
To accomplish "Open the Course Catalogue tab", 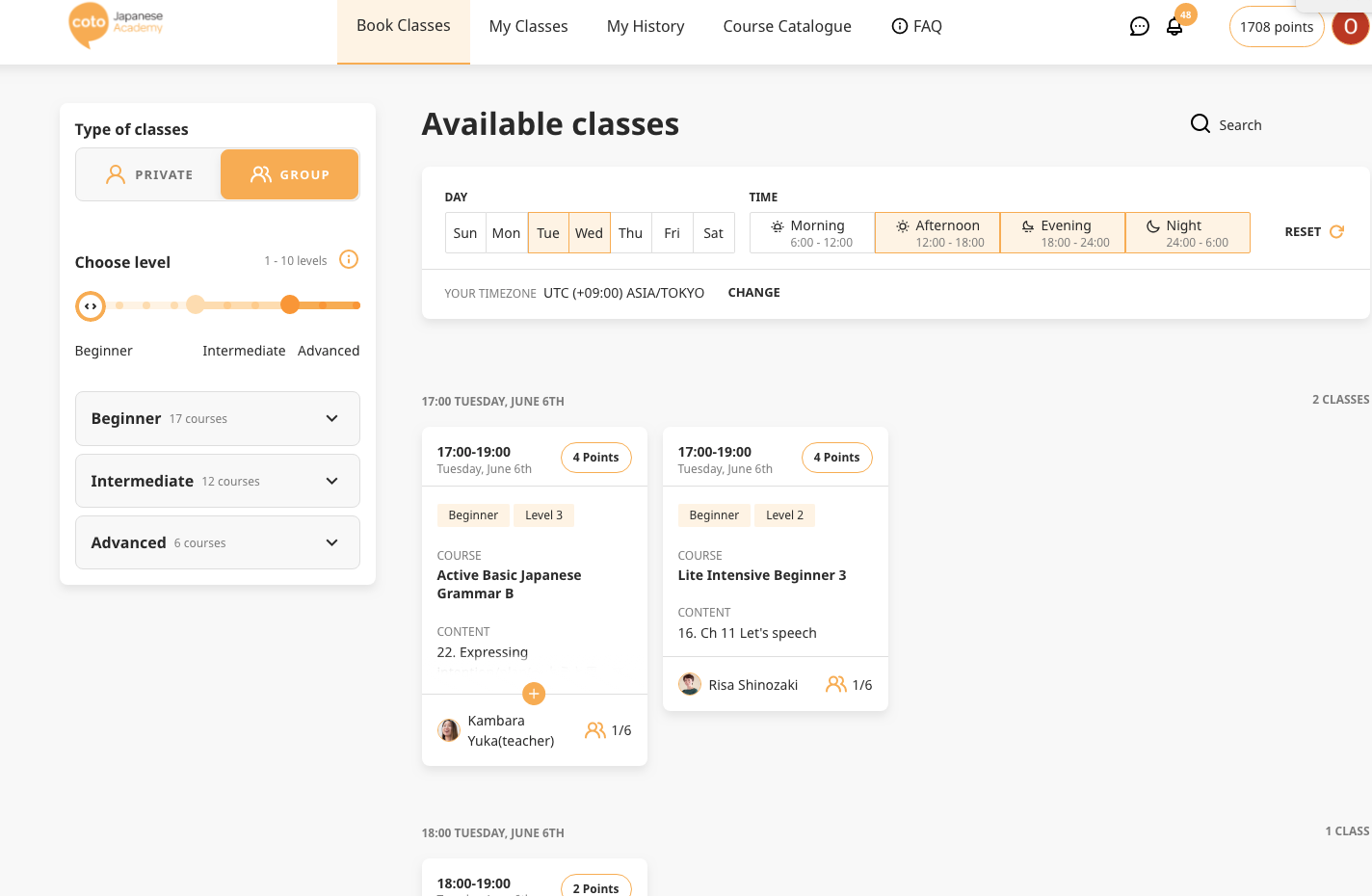I will point(786,26).
